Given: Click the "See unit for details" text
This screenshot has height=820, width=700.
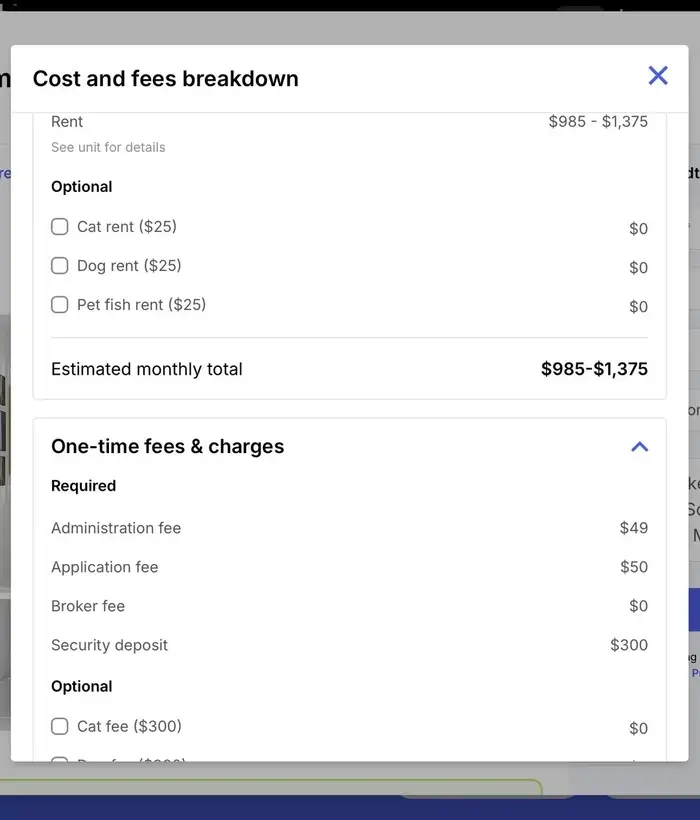Looking at the screenshot, I should pos(108,147).
